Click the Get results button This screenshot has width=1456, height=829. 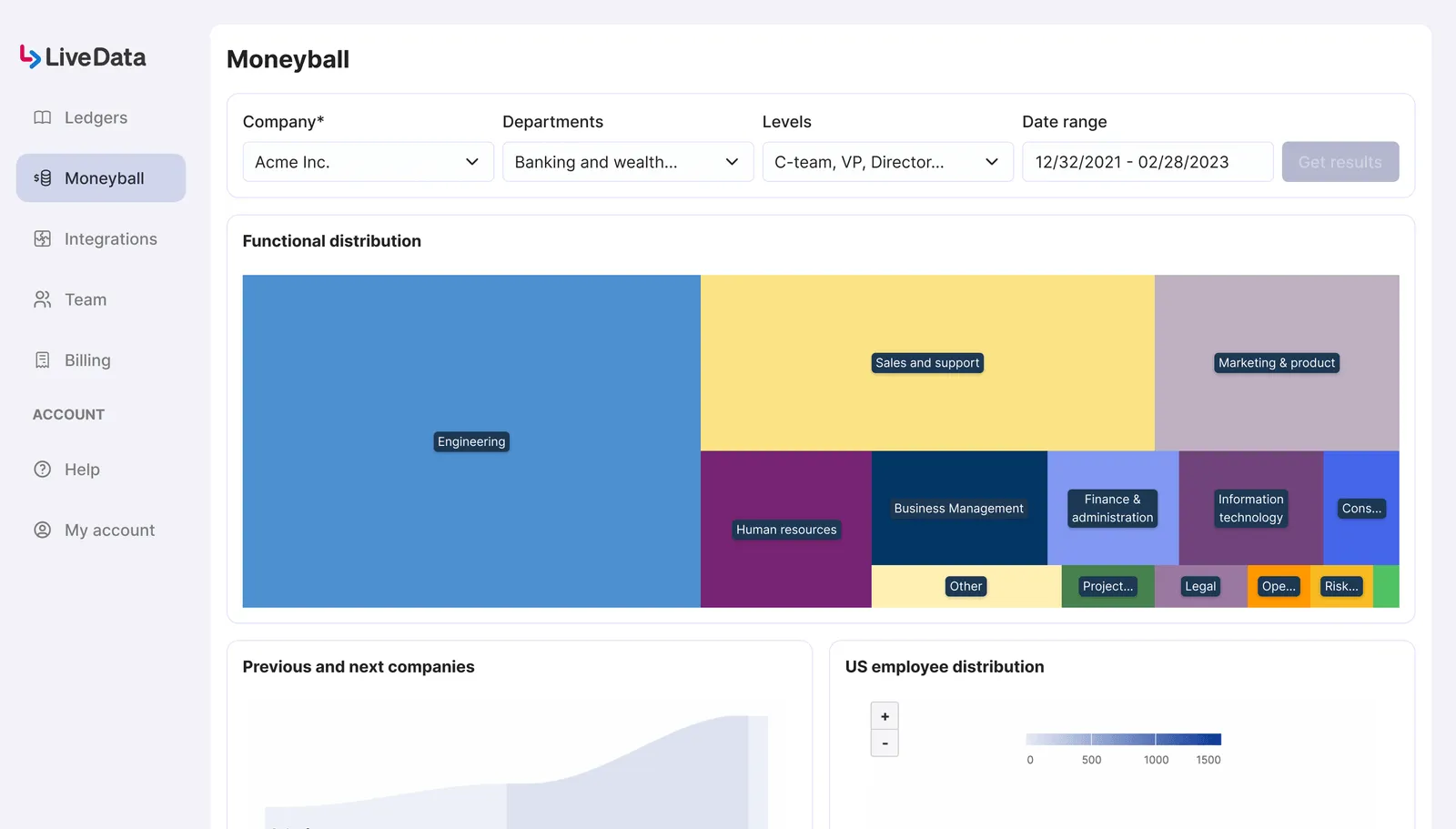click(1340, 162)
